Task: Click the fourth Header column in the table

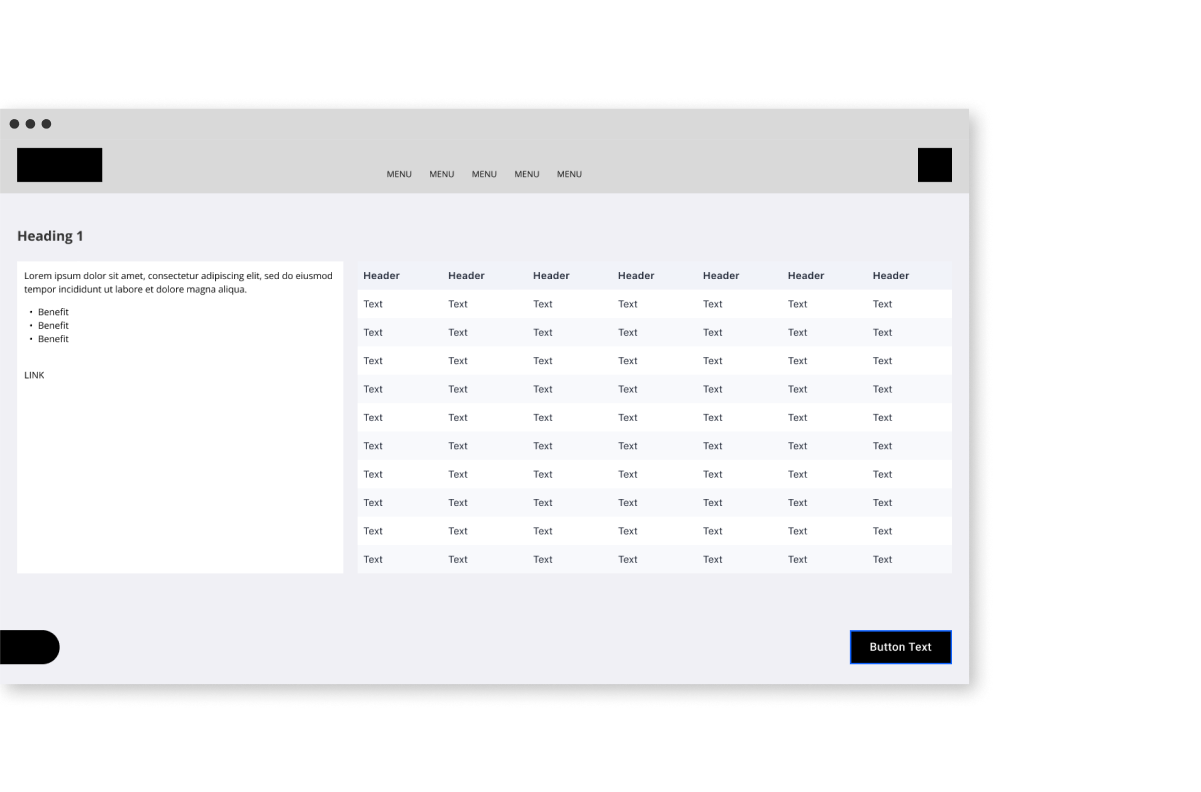Action: click(x=636, y=275)
